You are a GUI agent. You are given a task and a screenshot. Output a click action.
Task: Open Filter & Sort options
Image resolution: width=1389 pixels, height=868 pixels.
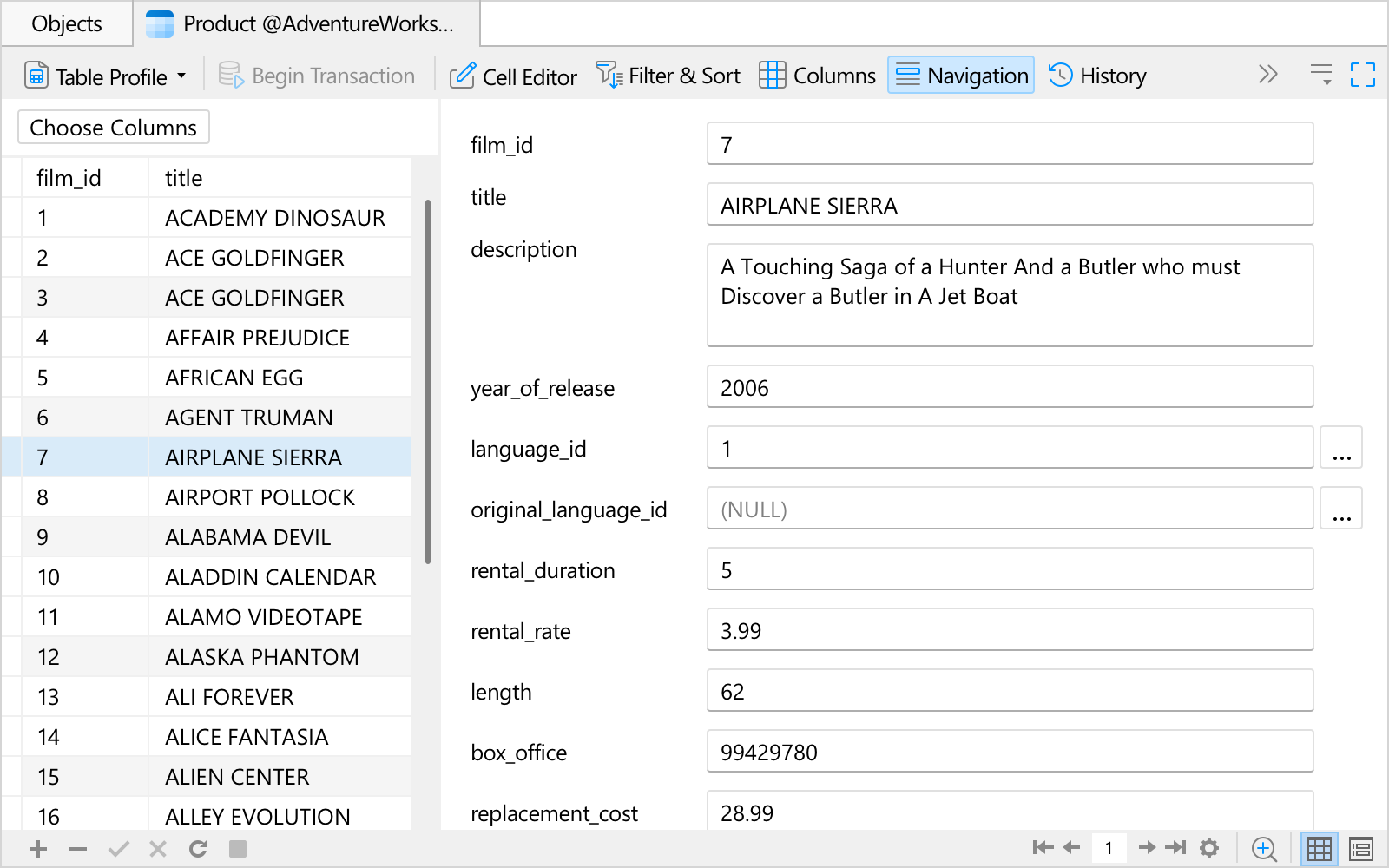(668, 76)
